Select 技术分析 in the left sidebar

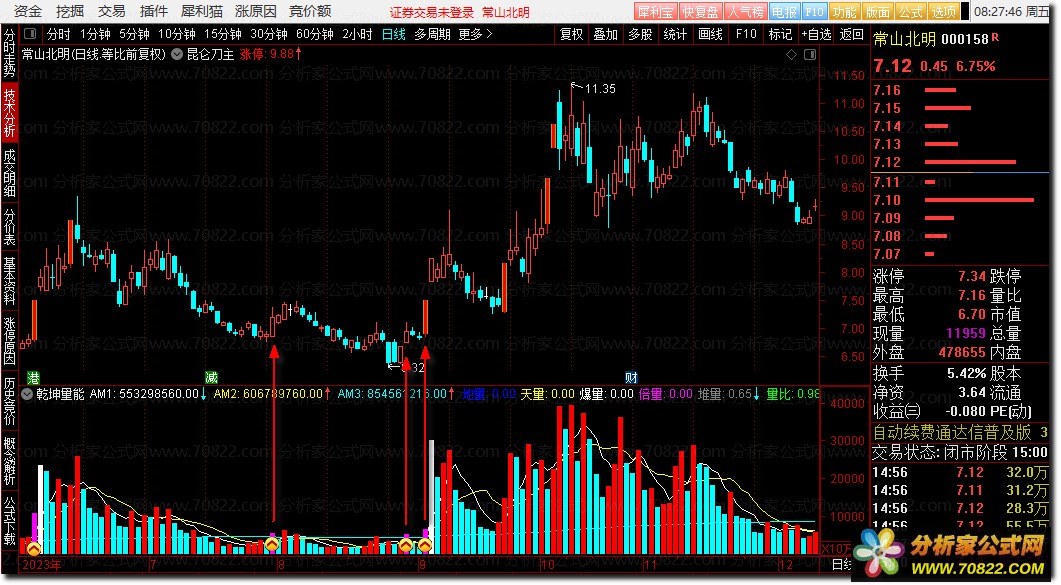point(9,113)
